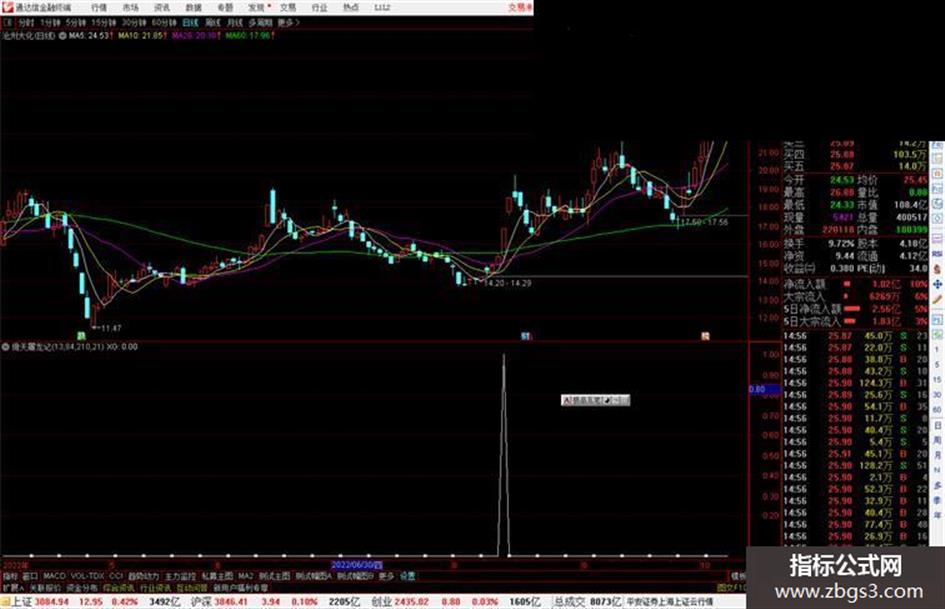
Task: Open the 行业 menu
Action: pos(319,7)
